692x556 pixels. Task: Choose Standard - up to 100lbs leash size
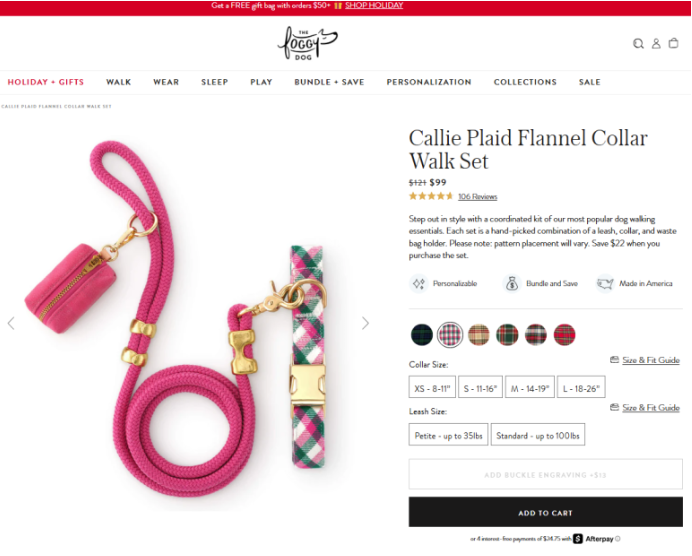coord(538,435)
